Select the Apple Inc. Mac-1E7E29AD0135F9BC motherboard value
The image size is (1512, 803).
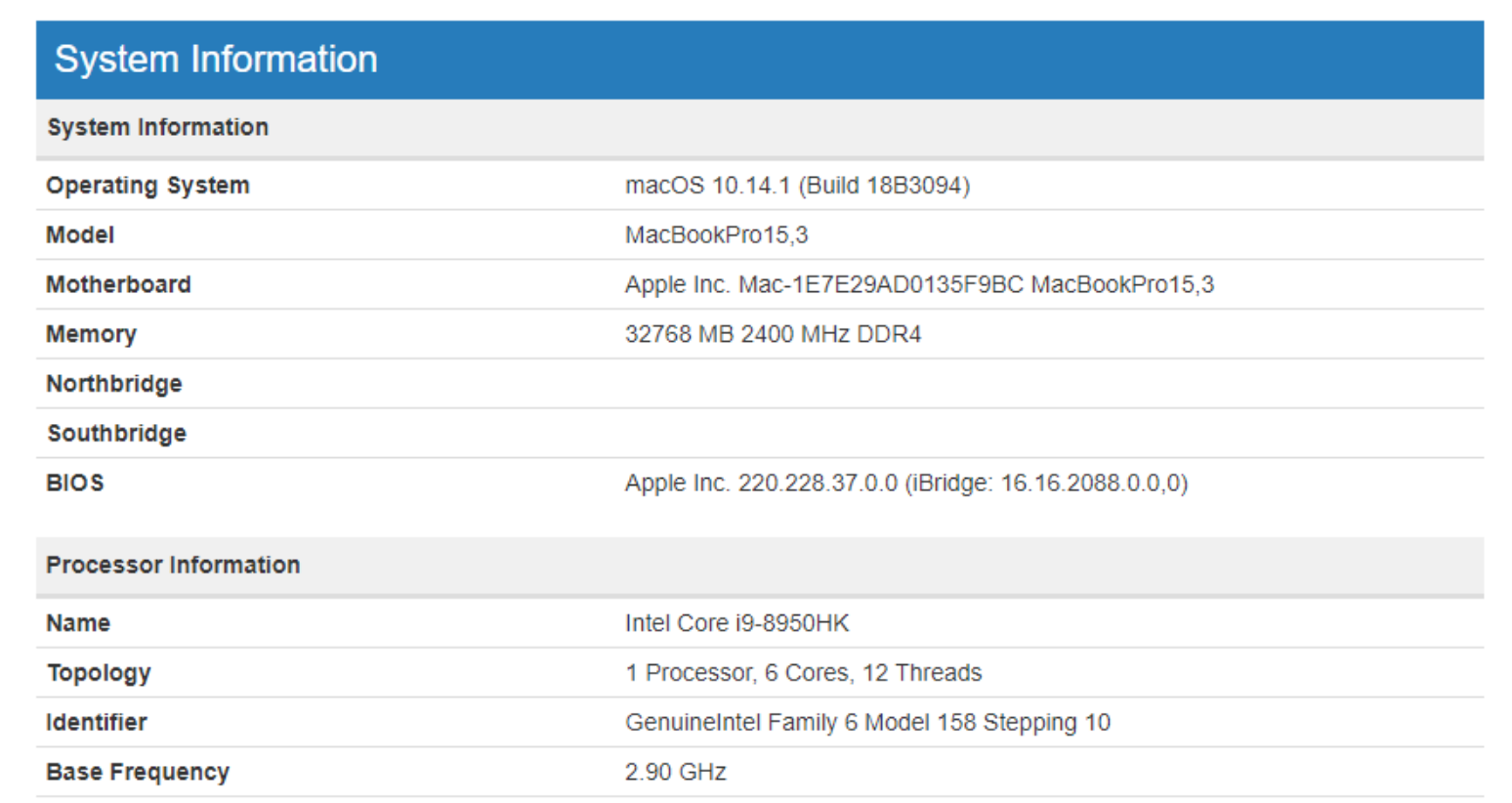pyautogui.click(x=919, y=284)
